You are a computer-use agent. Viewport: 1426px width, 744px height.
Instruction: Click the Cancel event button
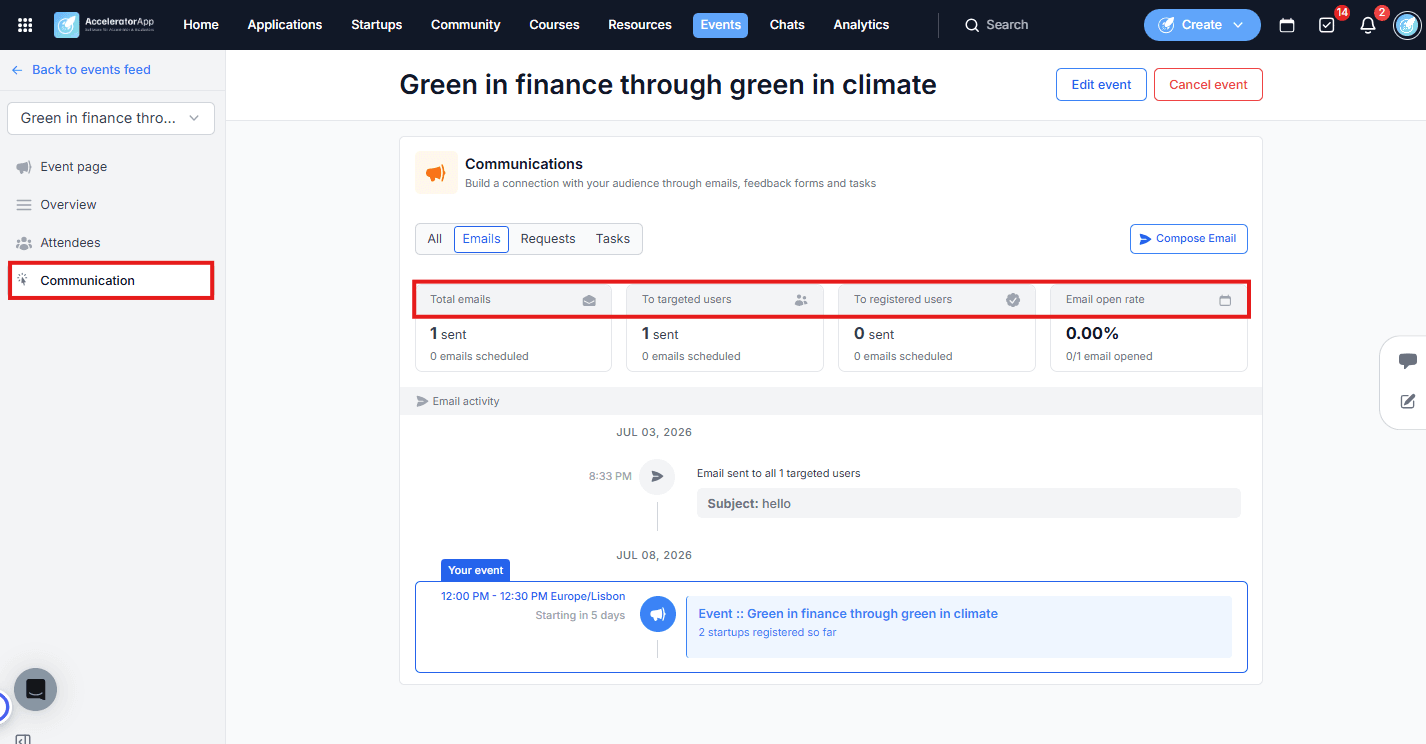coord(1208,85)
